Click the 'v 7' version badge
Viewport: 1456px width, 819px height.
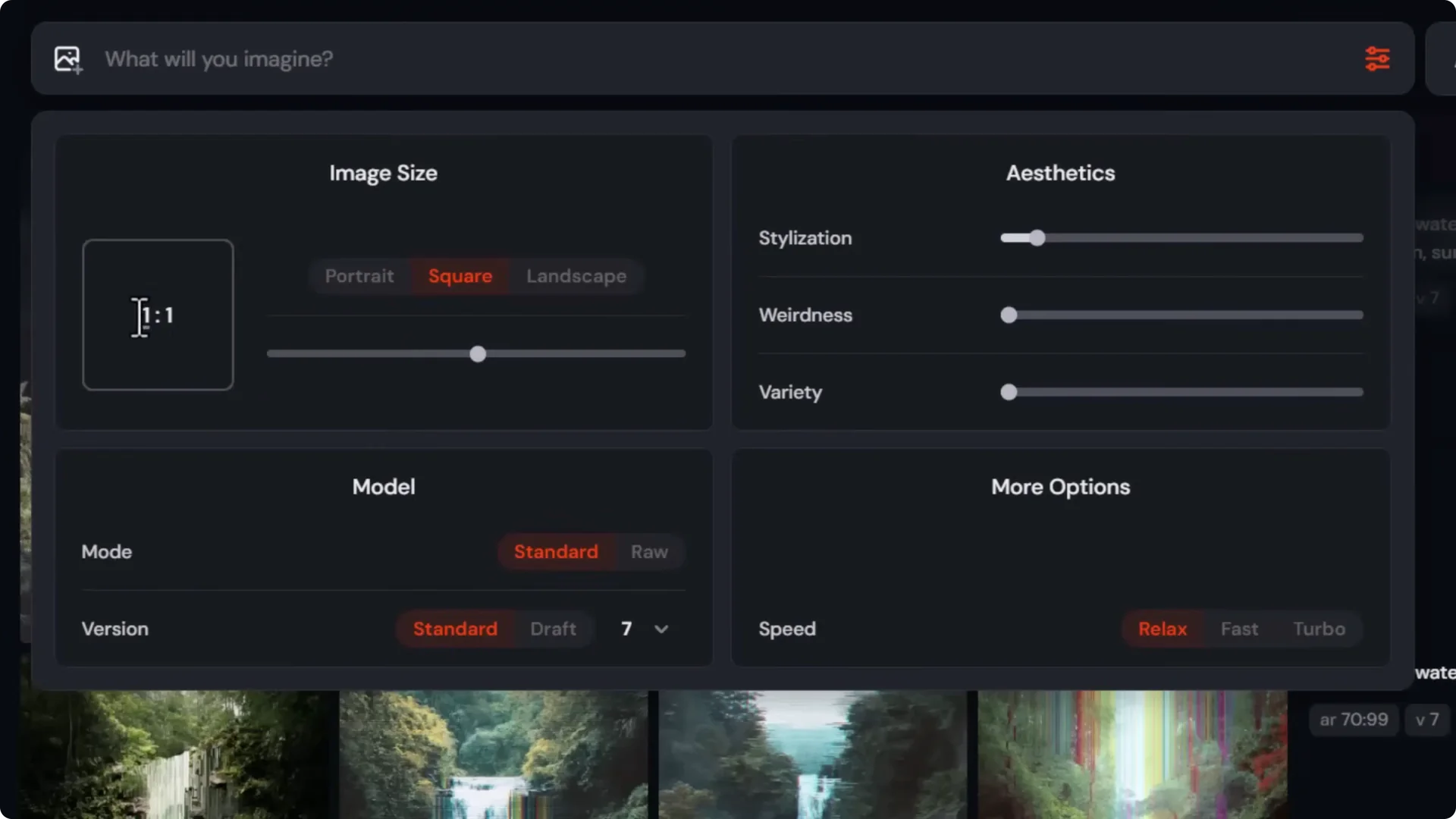click(1426, 720)
